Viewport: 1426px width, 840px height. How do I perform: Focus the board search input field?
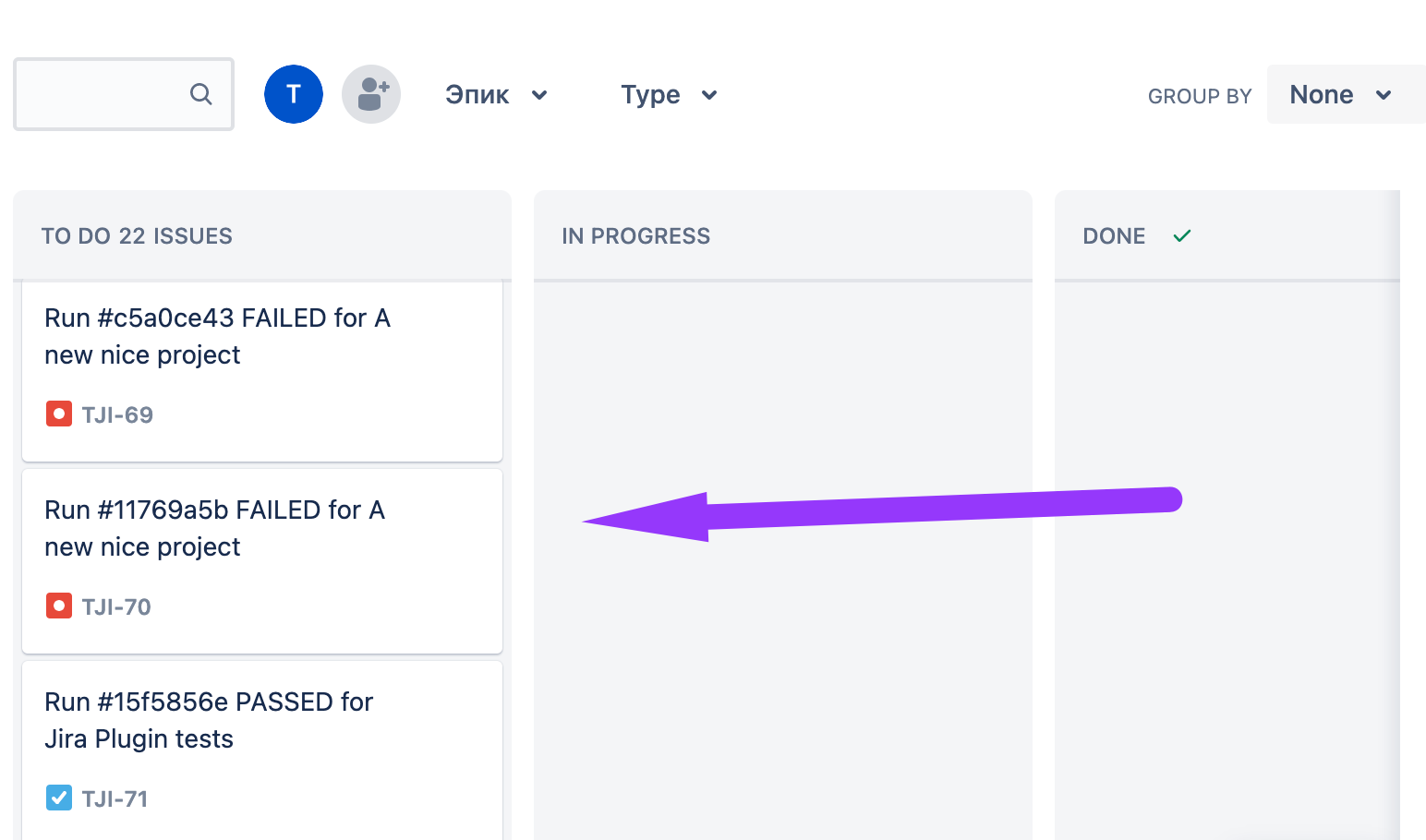point(124,94)
